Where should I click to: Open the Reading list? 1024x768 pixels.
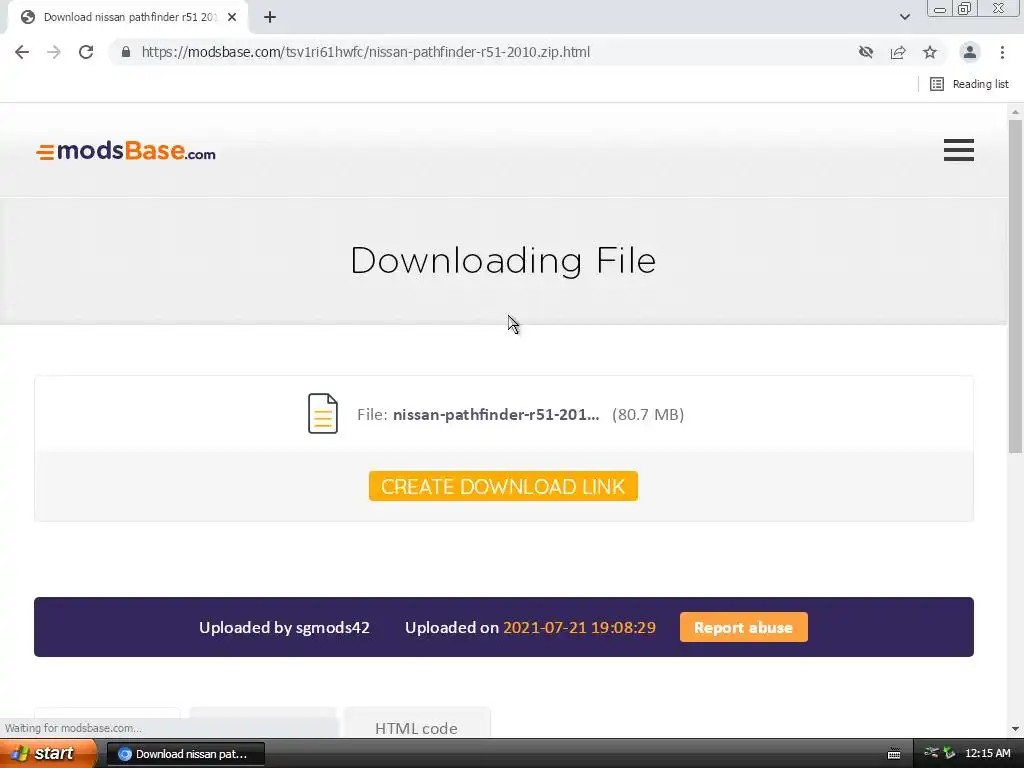pyautogui.click(x=969, y=84)
